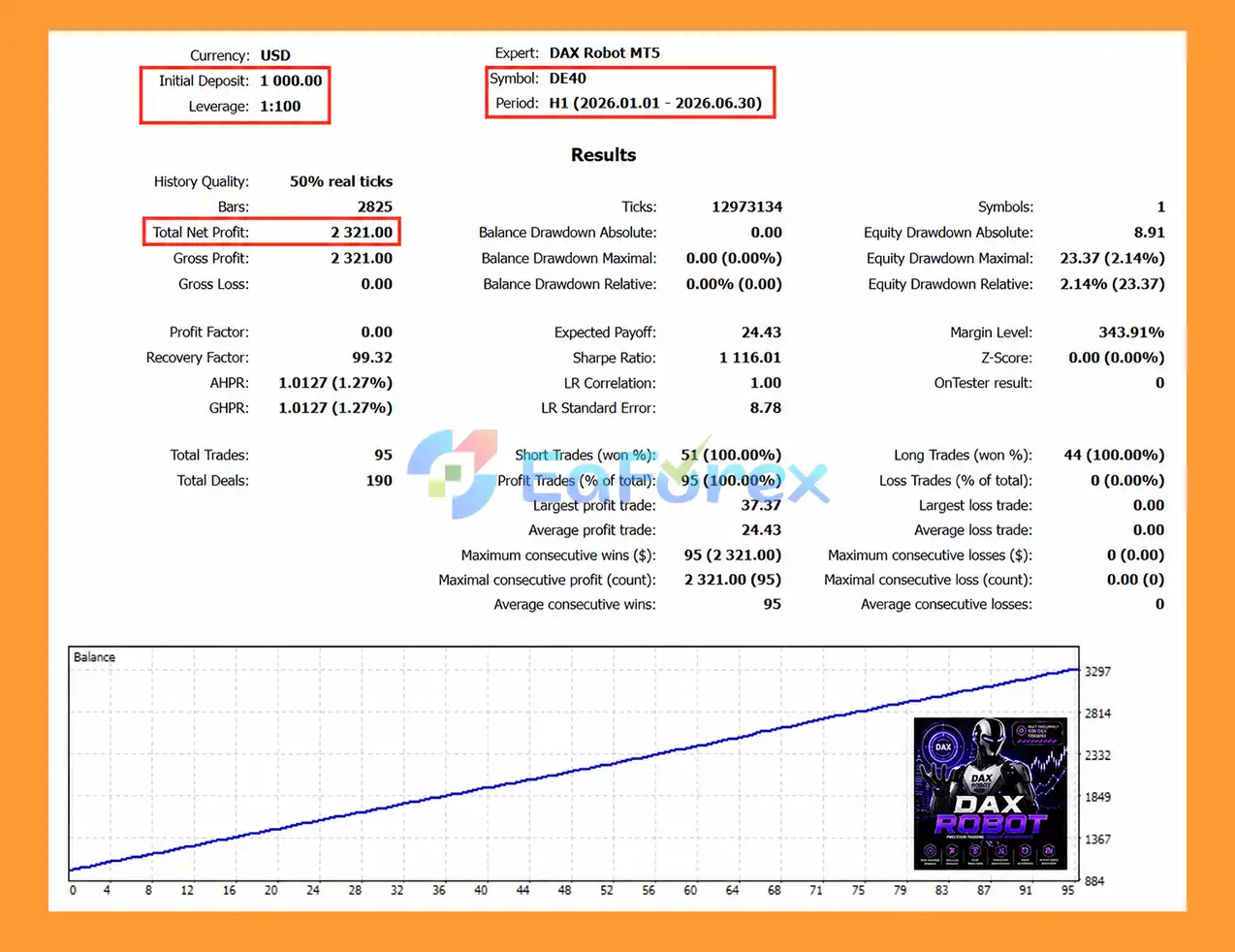Image resolution: width=1235 pixels, height=952 pixels.
Task: Click the Sharpe Ratio value 1 116.01
Action: click(750, 358)
